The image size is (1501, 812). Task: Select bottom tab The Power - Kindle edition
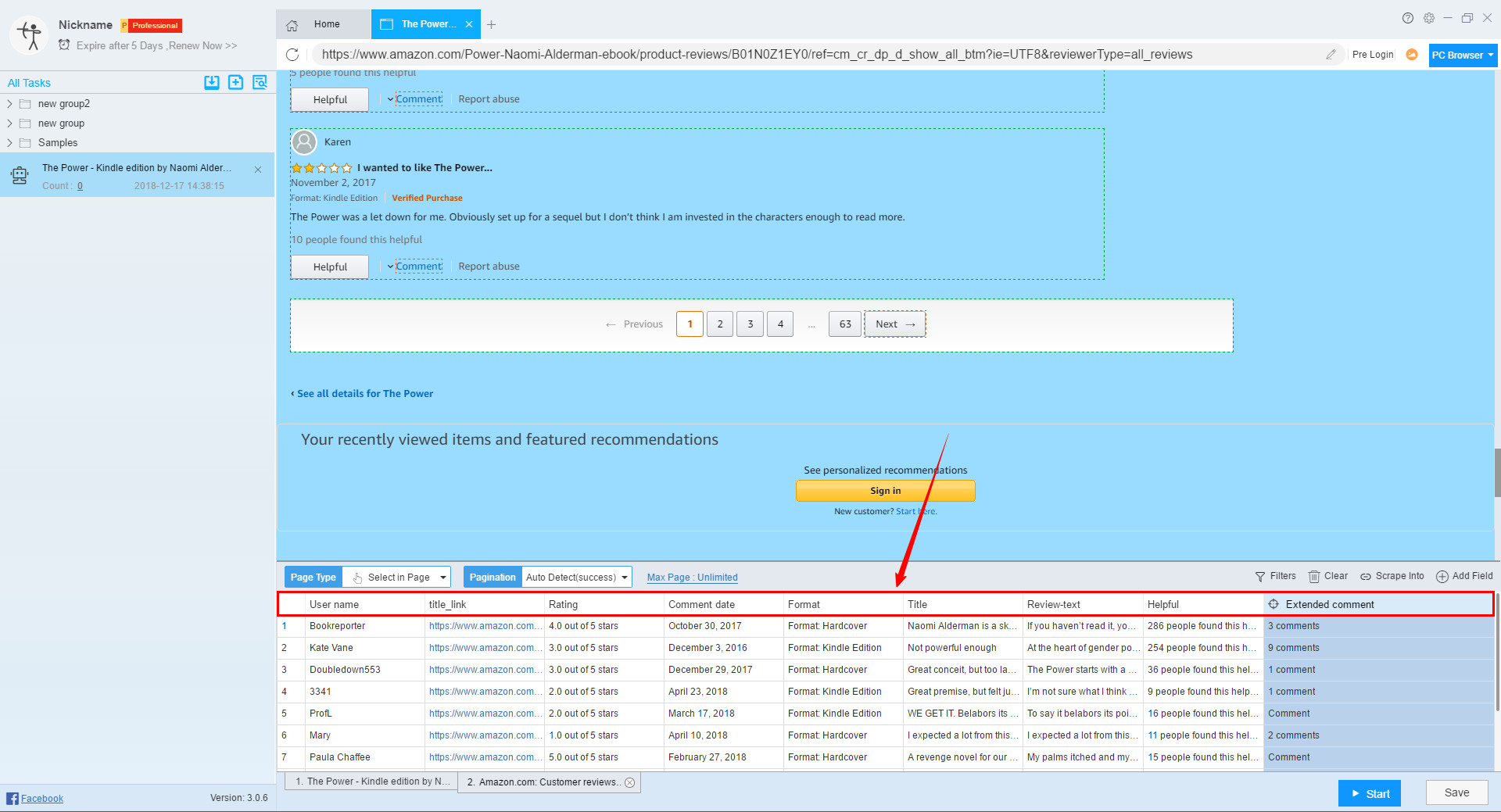(x=371, y=782)
